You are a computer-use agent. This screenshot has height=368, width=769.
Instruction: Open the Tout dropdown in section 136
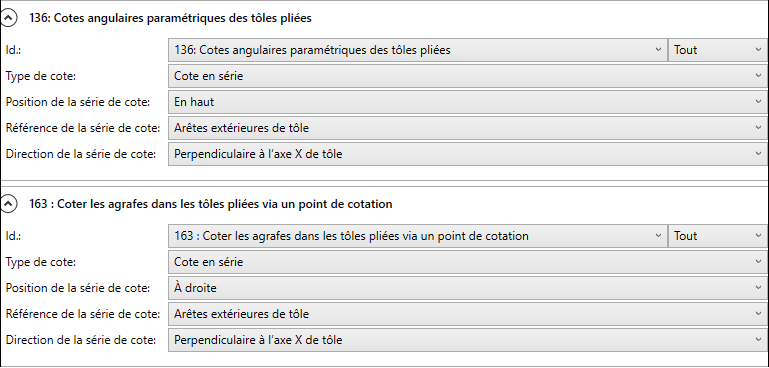click(x=718, y=50)
